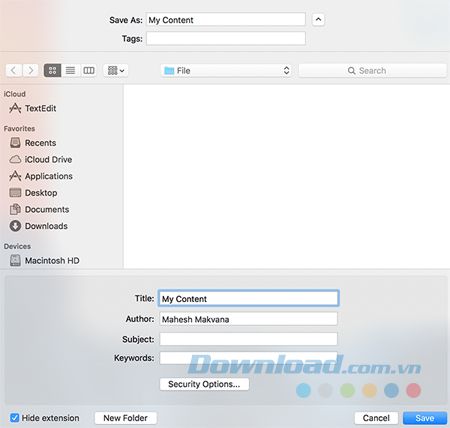The image size is (450, 428).
Task: Create a New Folder
Action: click(x=126, y=418)
